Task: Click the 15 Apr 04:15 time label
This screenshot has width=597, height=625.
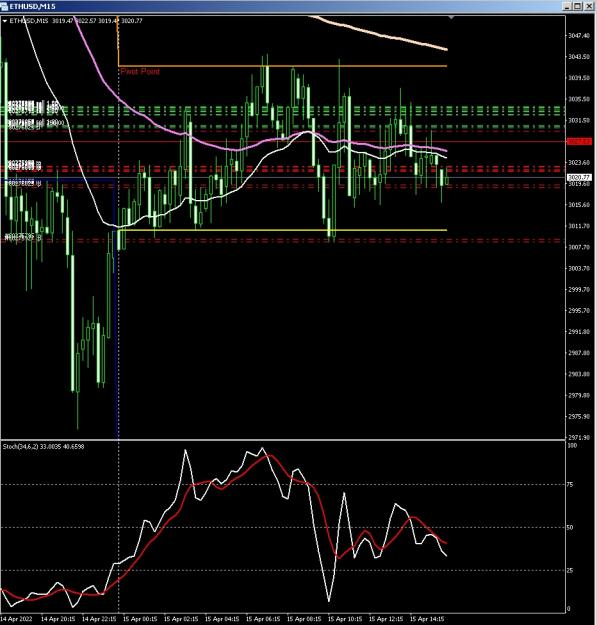Action: pyautogui.click(x=222, y=619)
